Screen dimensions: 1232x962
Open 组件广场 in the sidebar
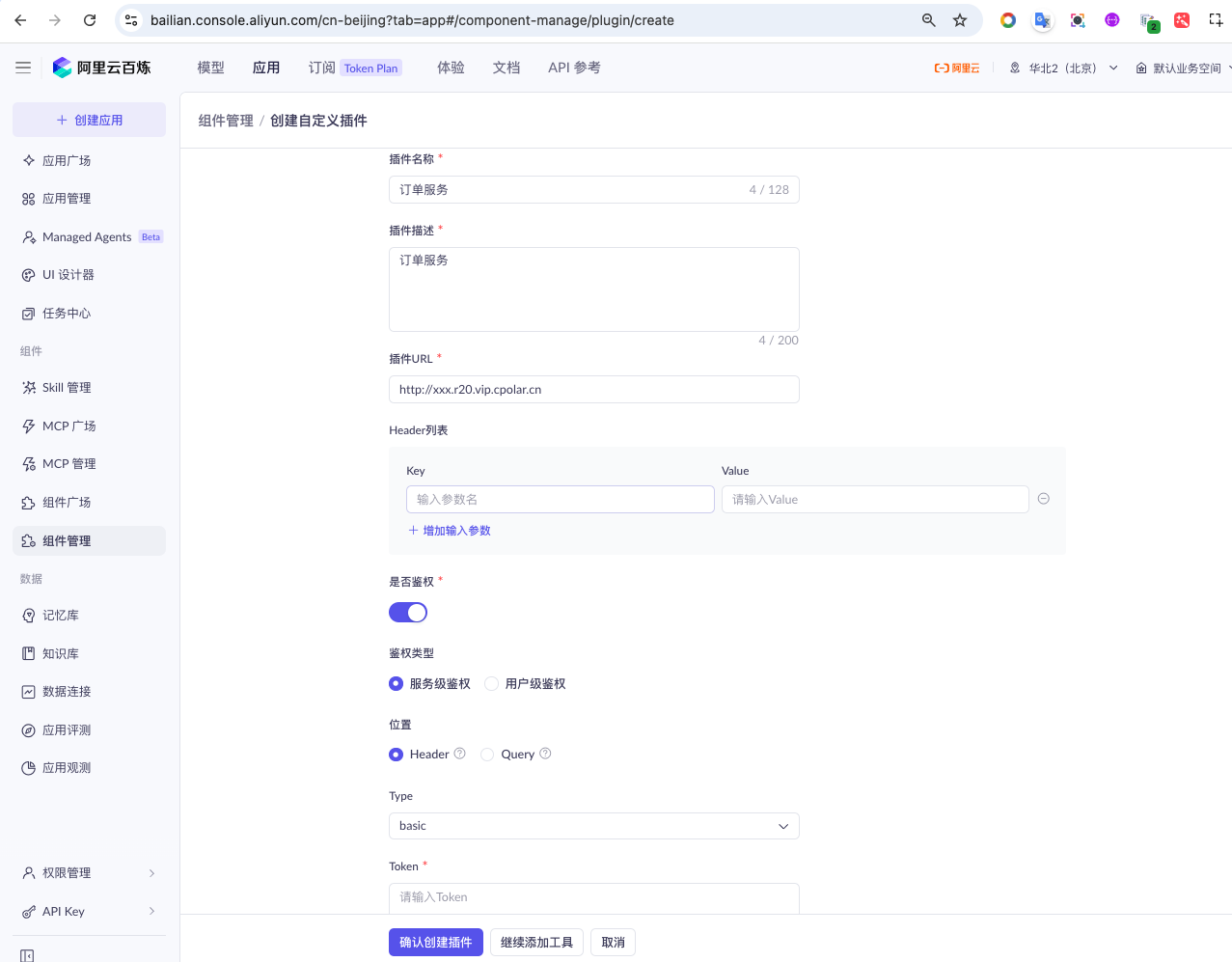(89, 503)
